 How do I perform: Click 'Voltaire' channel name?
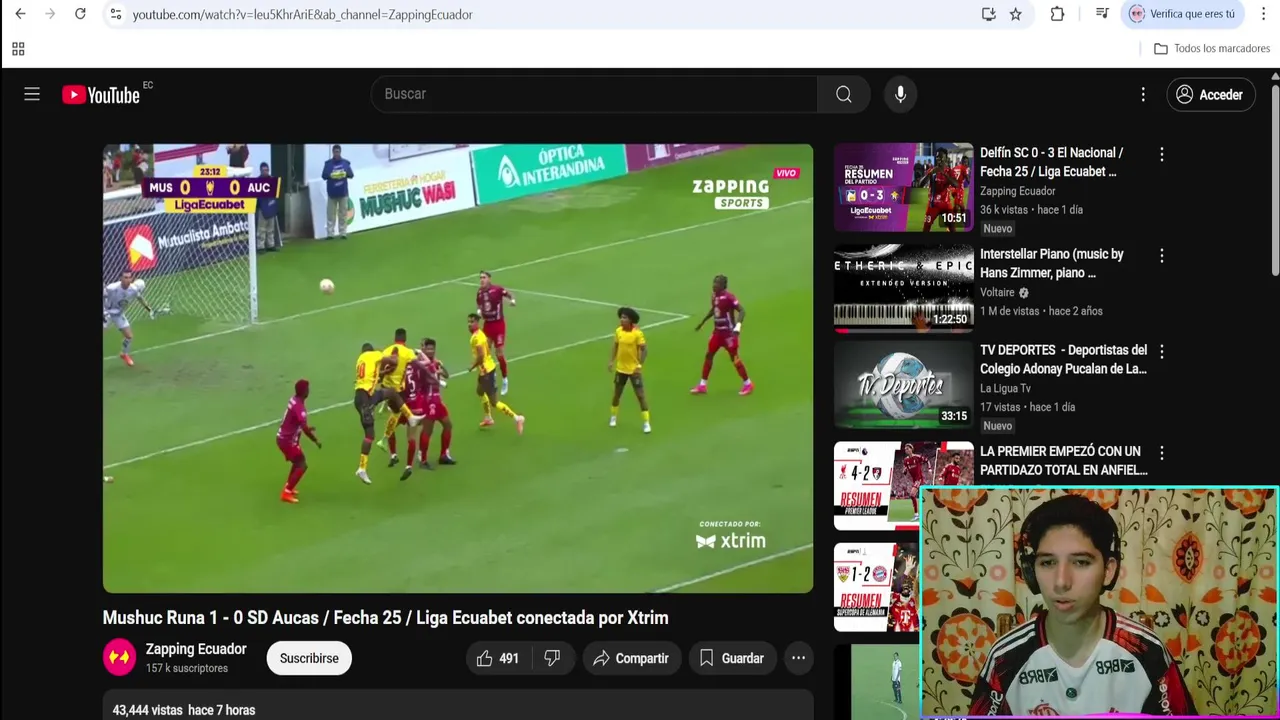(x=997, y=292)
